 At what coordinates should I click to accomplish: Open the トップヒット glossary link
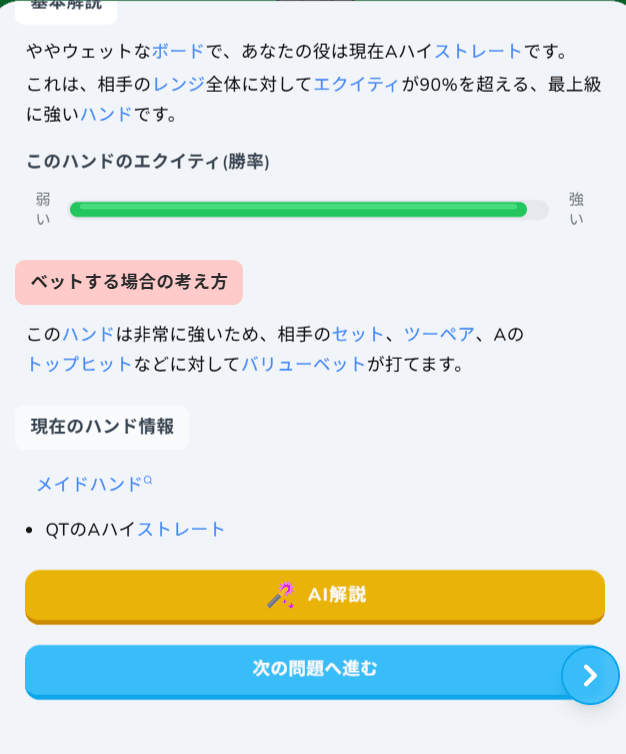tap(79, 364)
